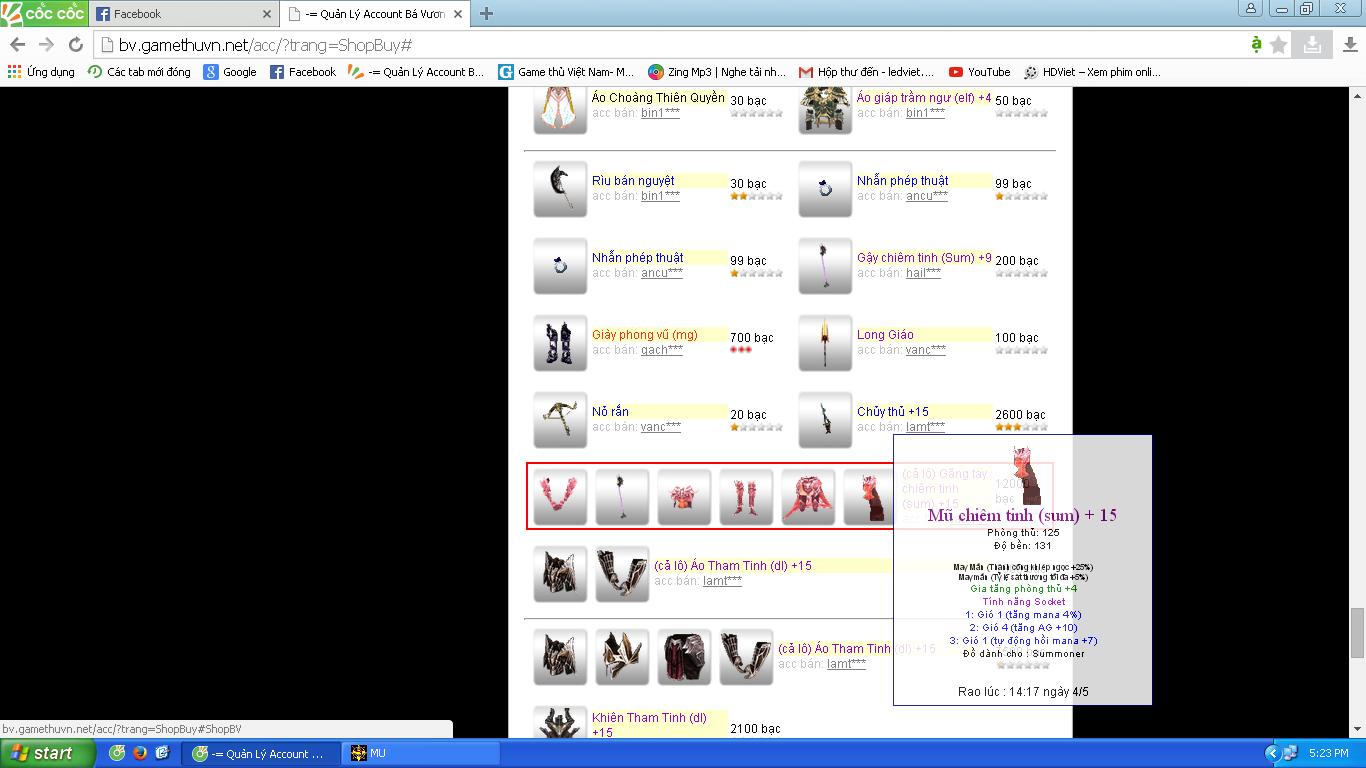
Task: Click the address bar URL field
Action: pos(670,45)
